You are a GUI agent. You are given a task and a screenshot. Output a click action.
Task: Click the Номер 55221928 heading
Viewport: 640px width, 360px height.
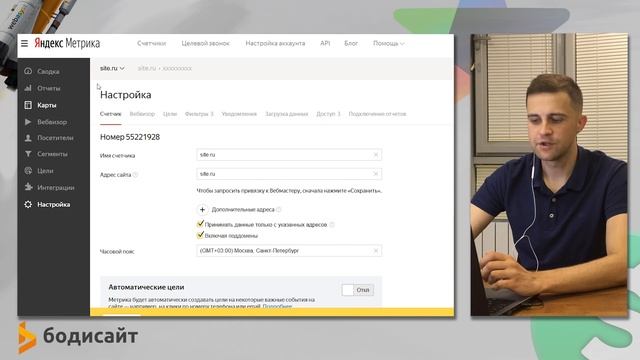pyautogui.click(x=130, y=137)
